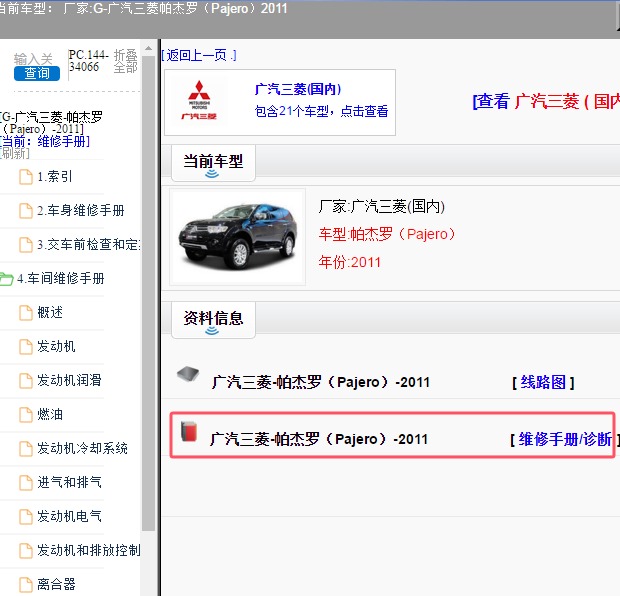Select the 发动机和排放控制 page icon
Viewport: 620px width, 596px height.
click(26, 551)
